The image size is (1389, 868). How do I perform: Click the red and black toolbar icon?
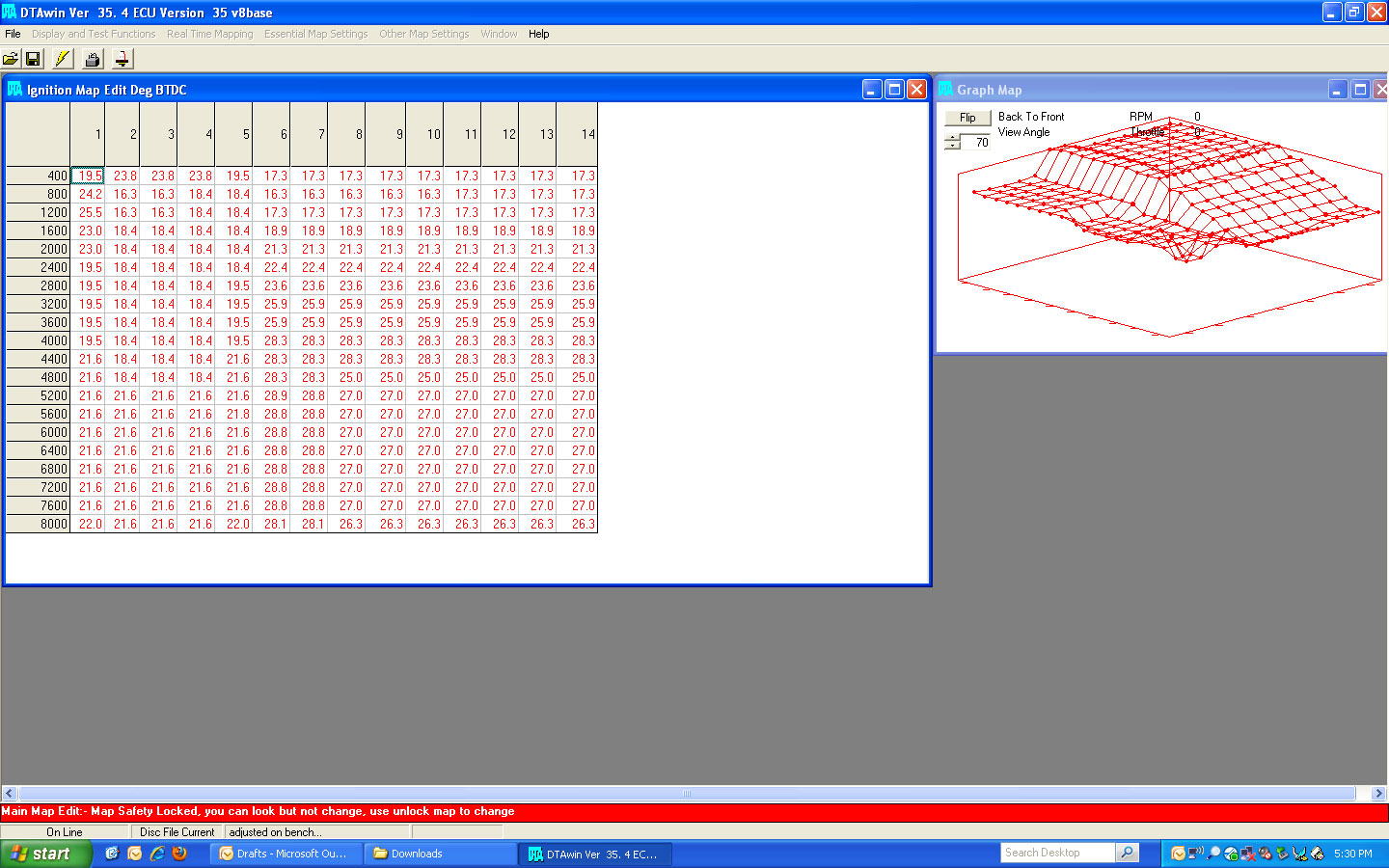[123, 59]
